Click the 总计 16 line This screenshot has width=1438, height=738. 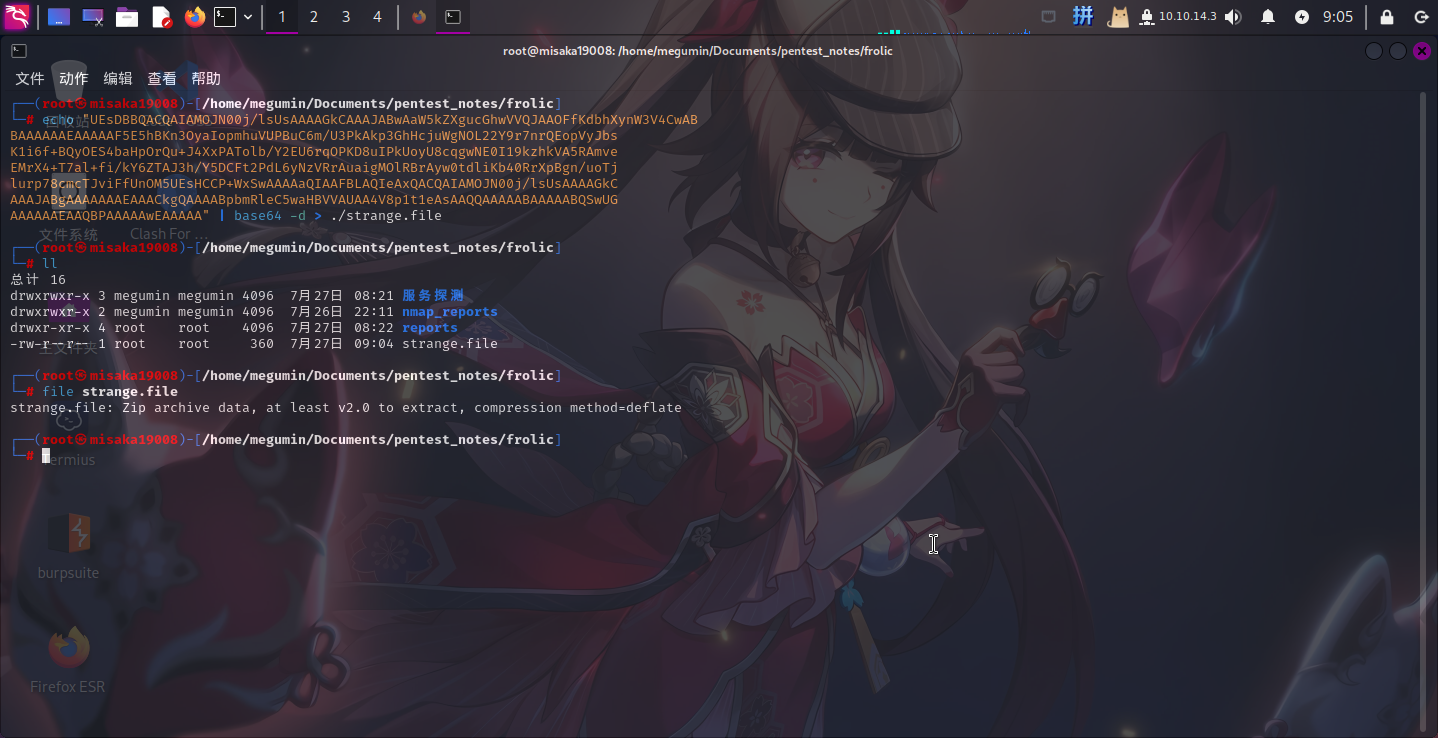[38, 279]
